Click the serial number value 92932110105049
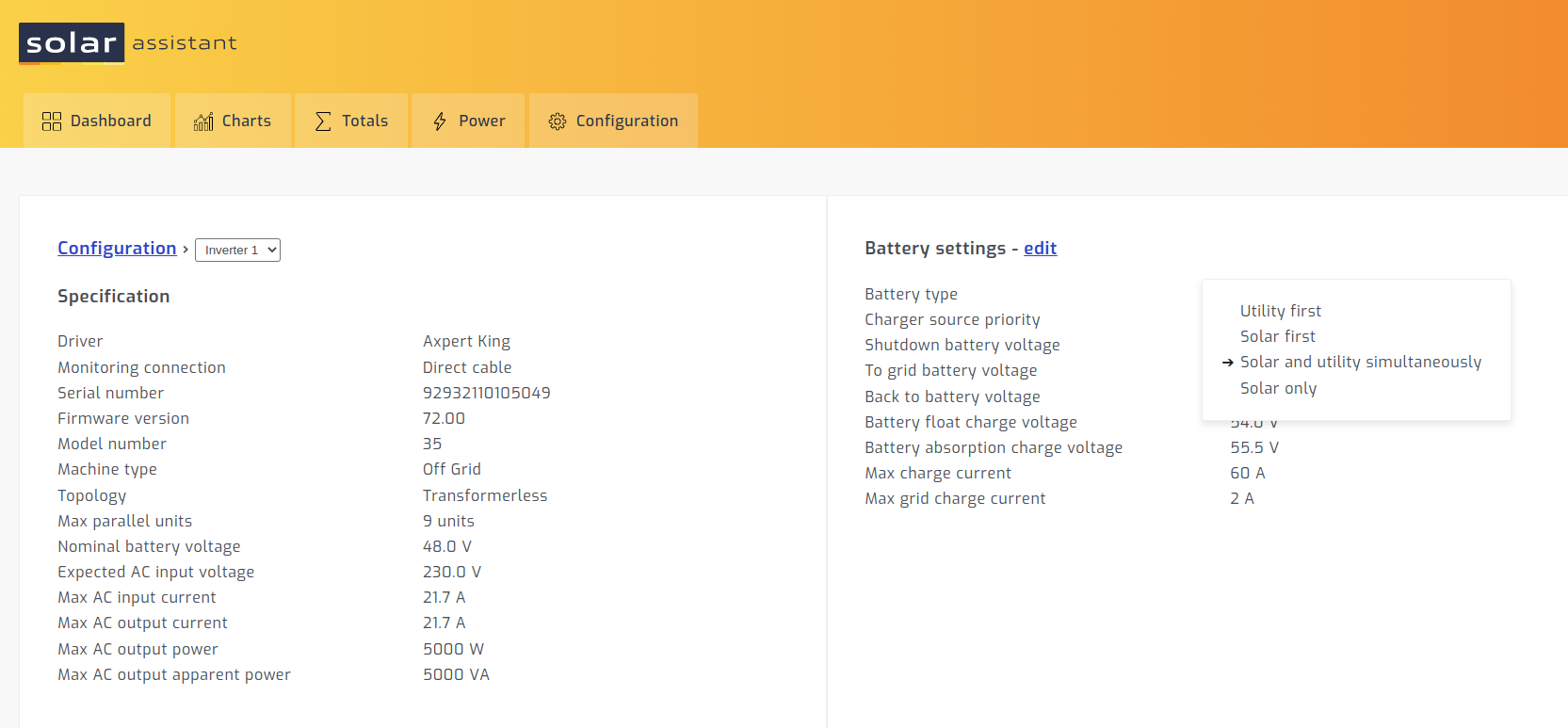The width and height of the screenshot is (1568, 728). 486,393
